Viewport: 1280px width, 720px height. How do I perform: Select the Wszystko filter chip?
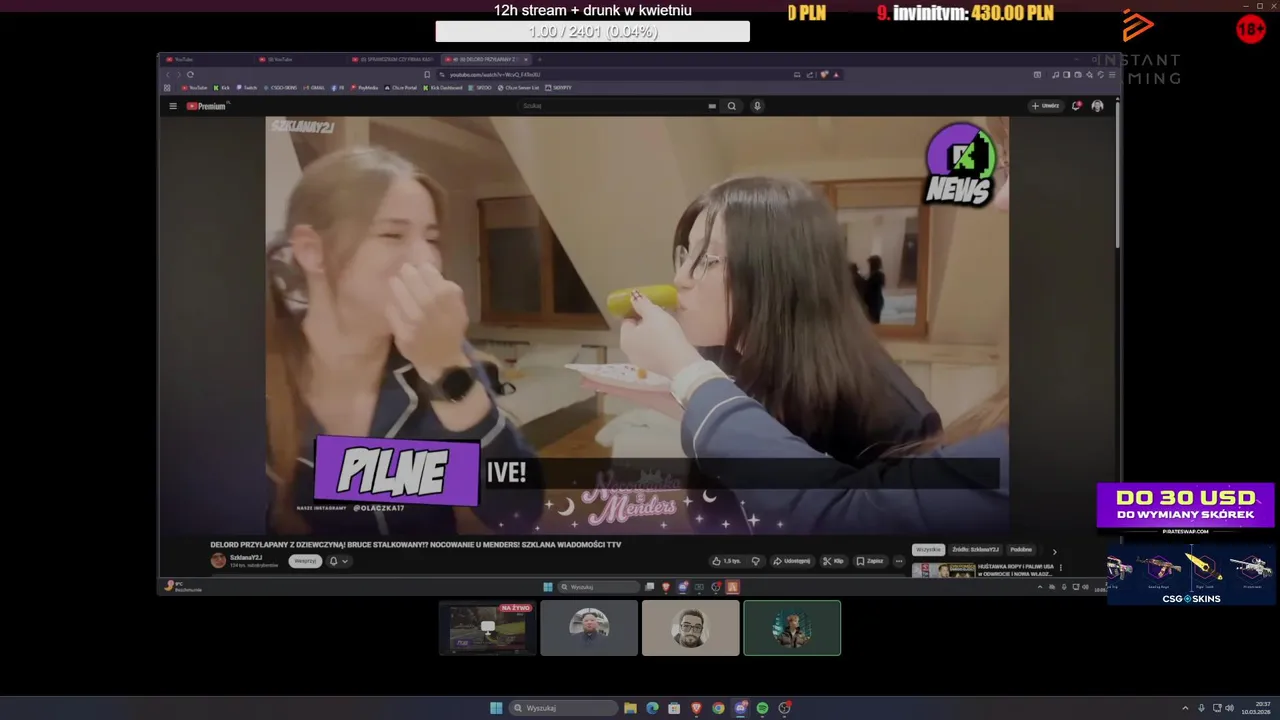click(928, 549)
